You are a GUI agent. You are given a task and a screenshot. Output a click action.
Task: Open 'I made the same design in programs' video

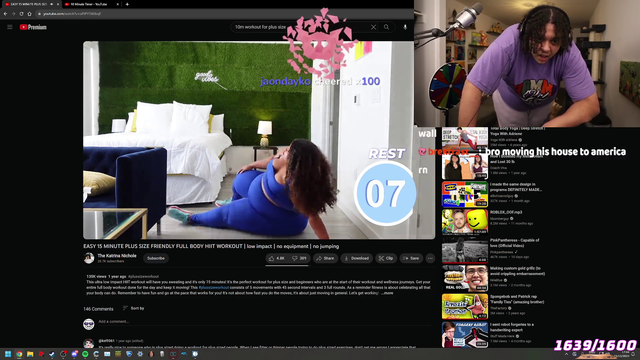click(x=465, y=194)
